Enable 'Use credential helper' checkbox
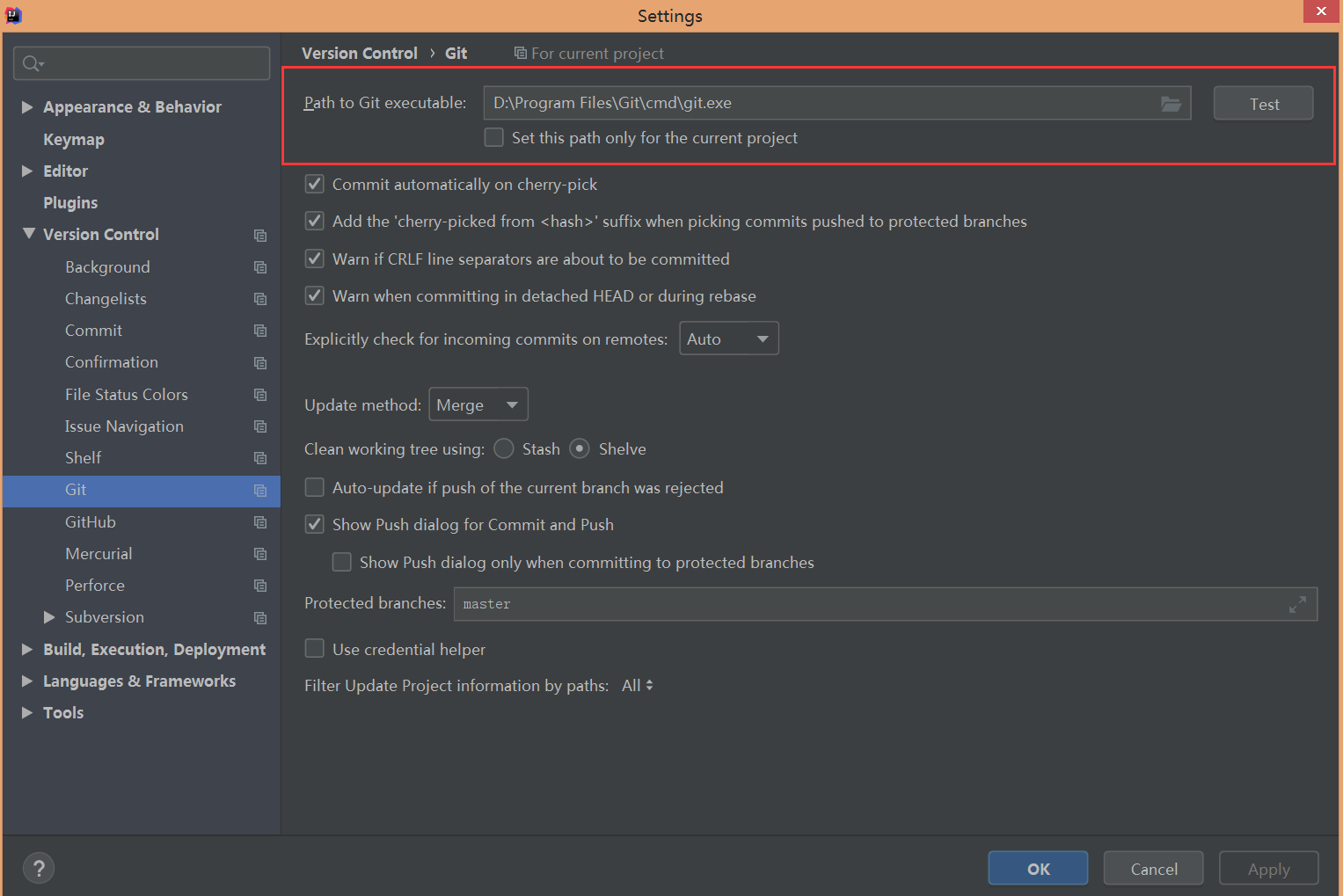1343x896 pixels. 314,649
